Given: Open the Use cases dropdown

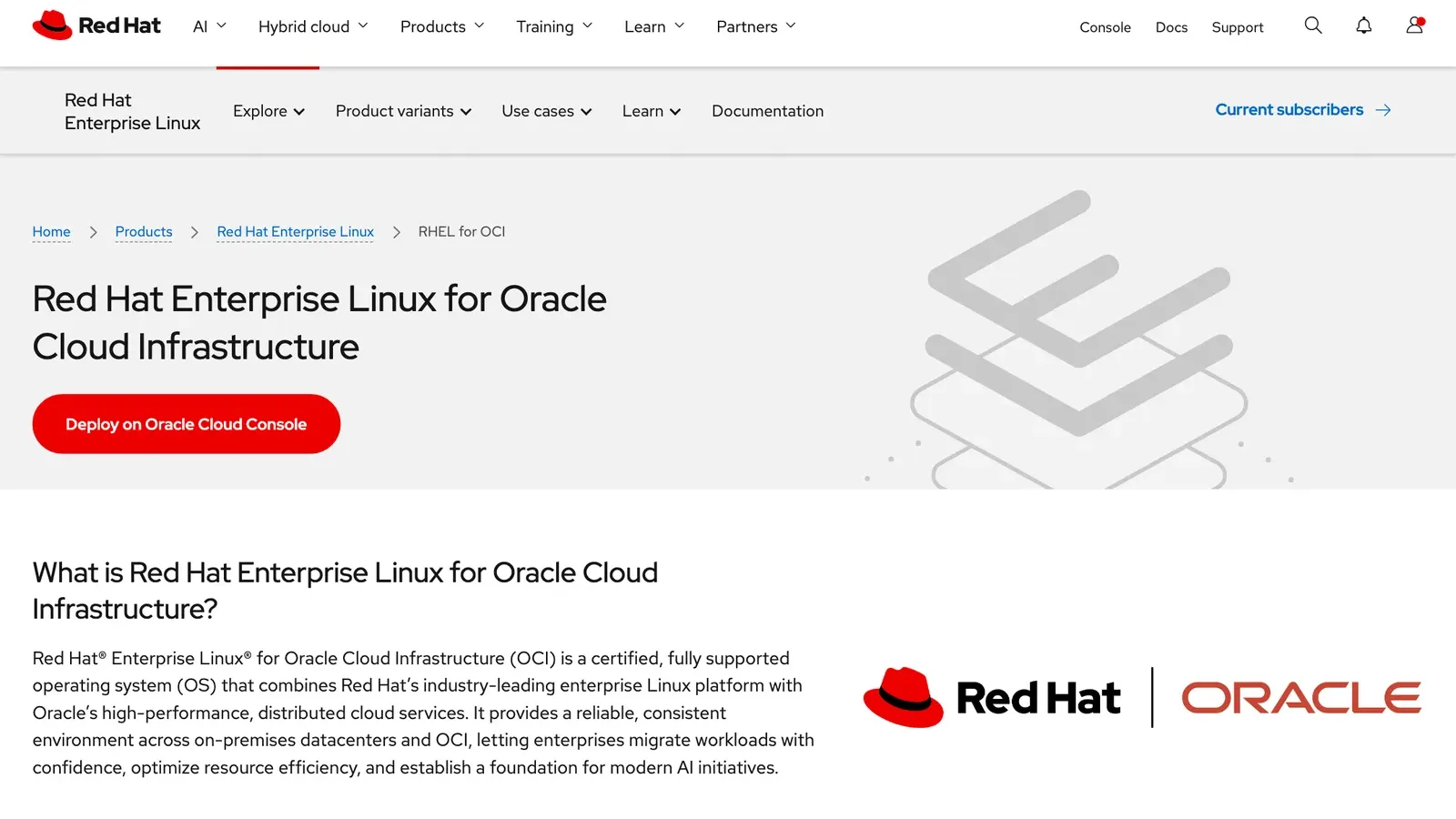Looking at the screenshot, I should coord(547,111).
